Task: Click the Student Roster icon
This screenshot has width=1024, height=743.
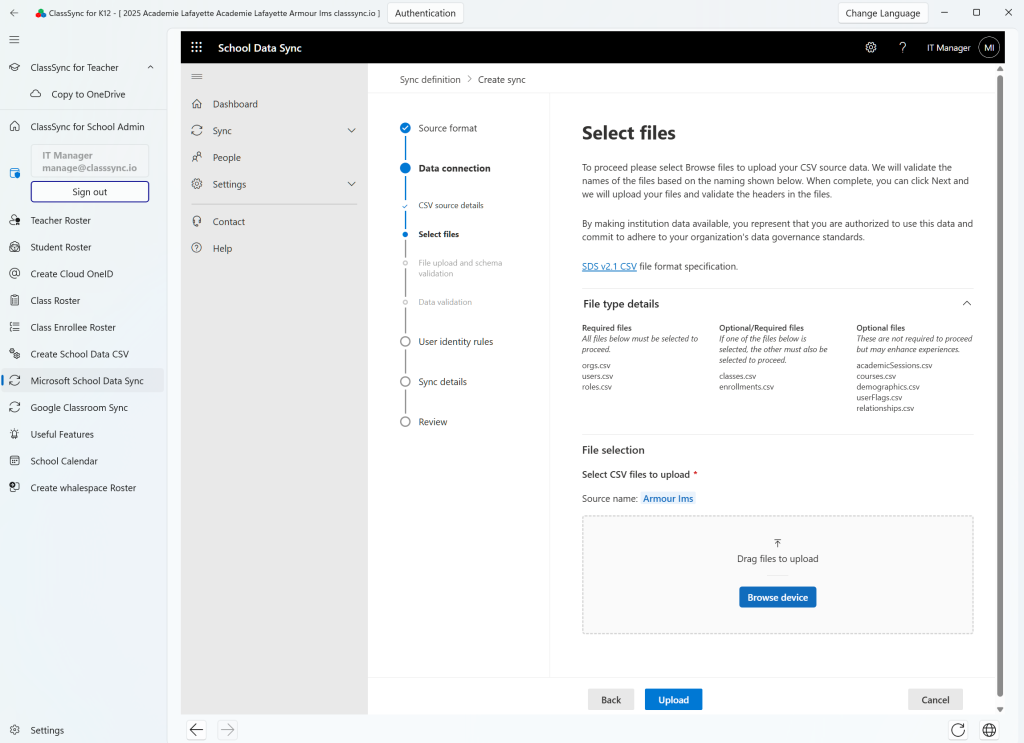Action: coord(14,247)
